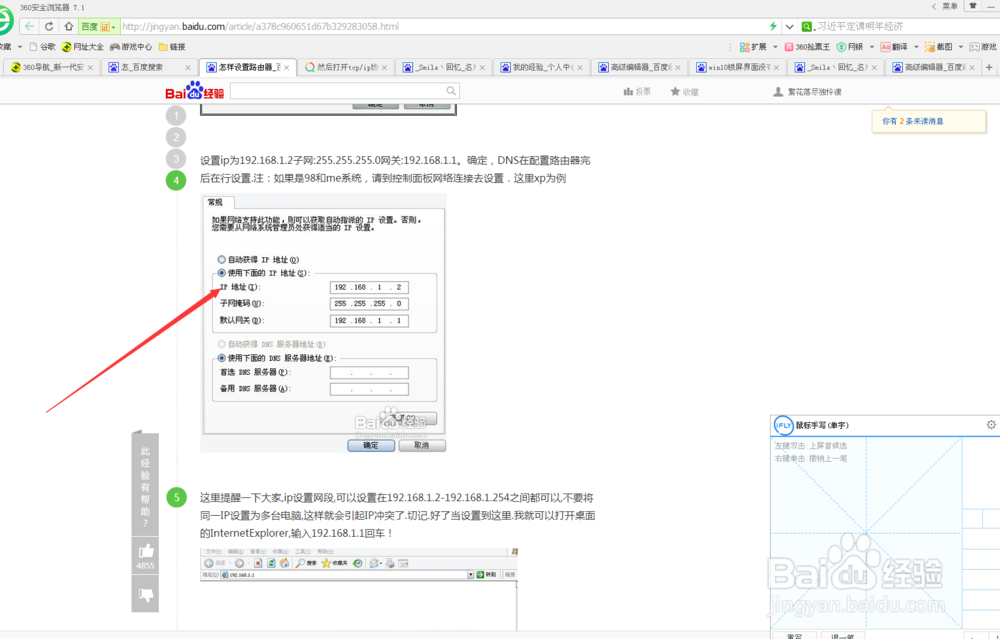
Task: Select the 自动获得 DNS 服务器地址 radio button
Action: (221, 344)
